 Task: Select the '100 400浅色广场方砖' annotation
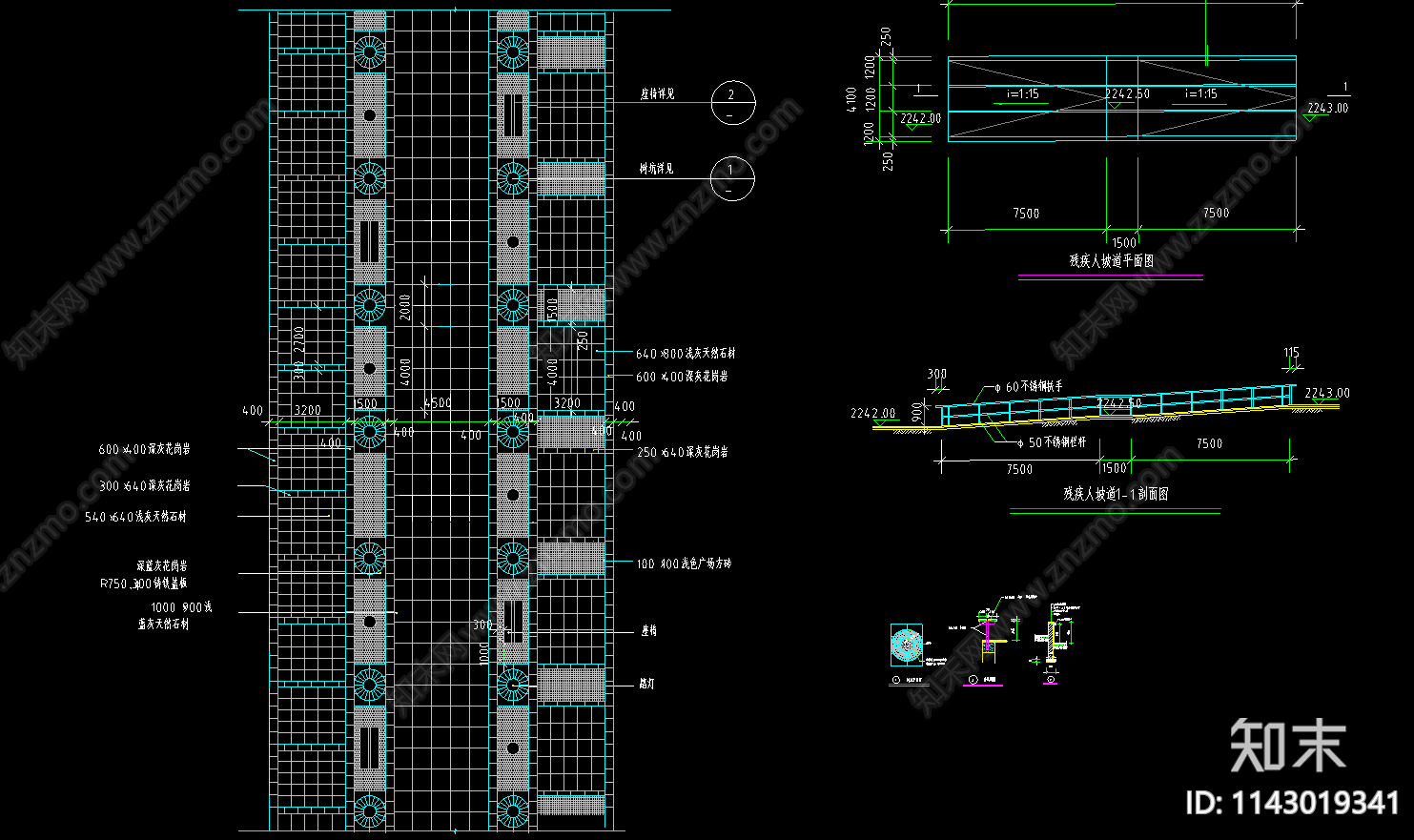(x=684, y=564)
